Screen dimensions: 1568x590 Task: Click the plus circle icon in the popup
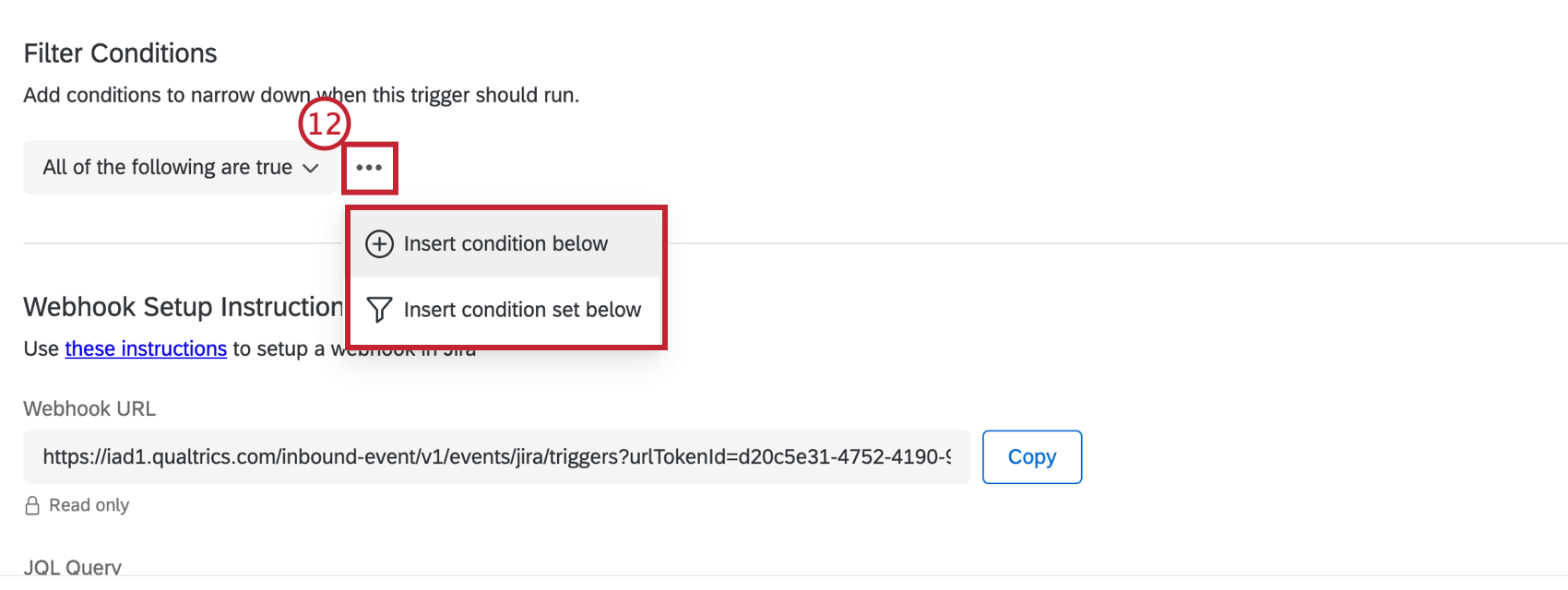tap(379, 244)
